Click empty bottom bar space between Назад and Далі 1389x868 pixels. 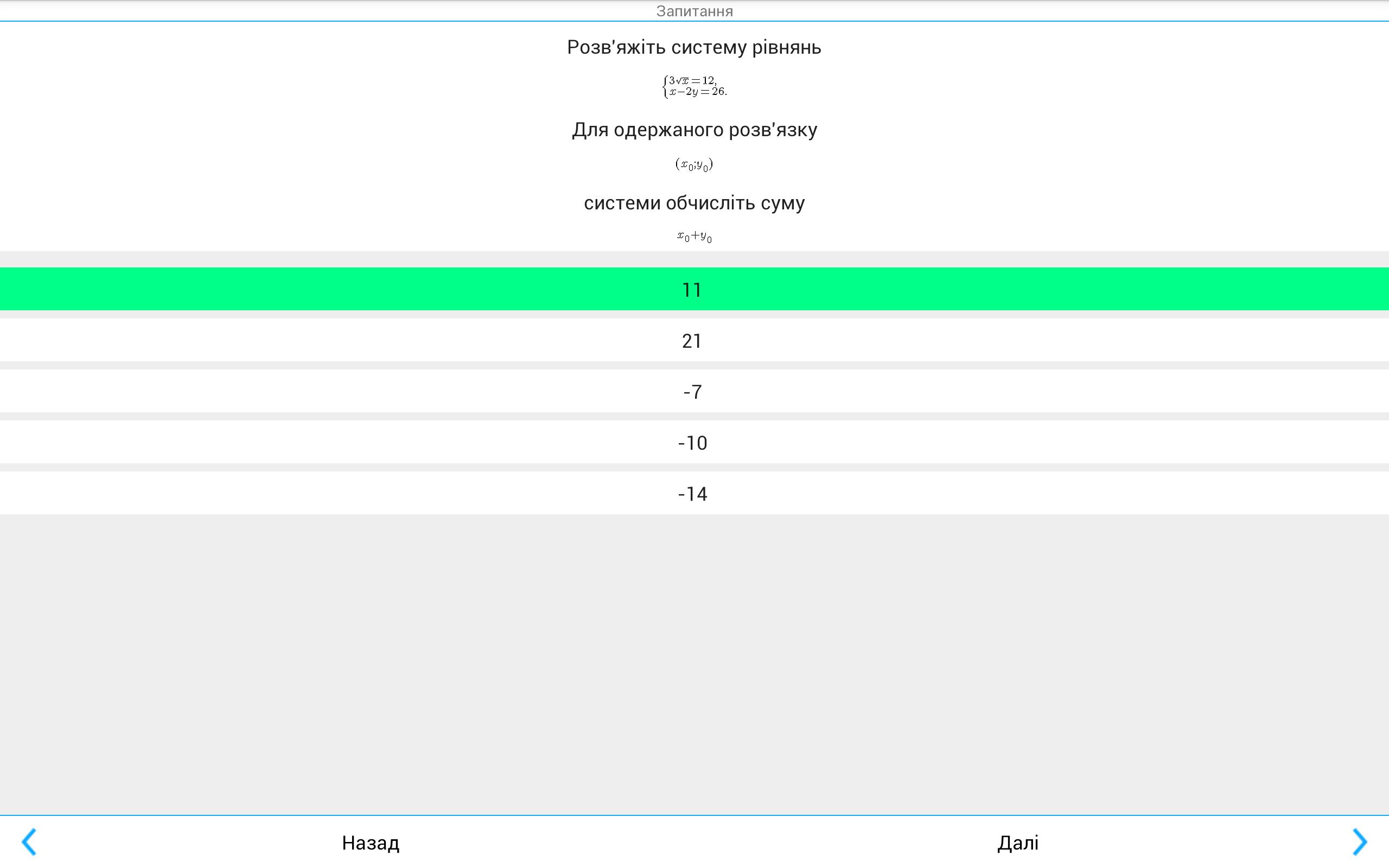694,842
